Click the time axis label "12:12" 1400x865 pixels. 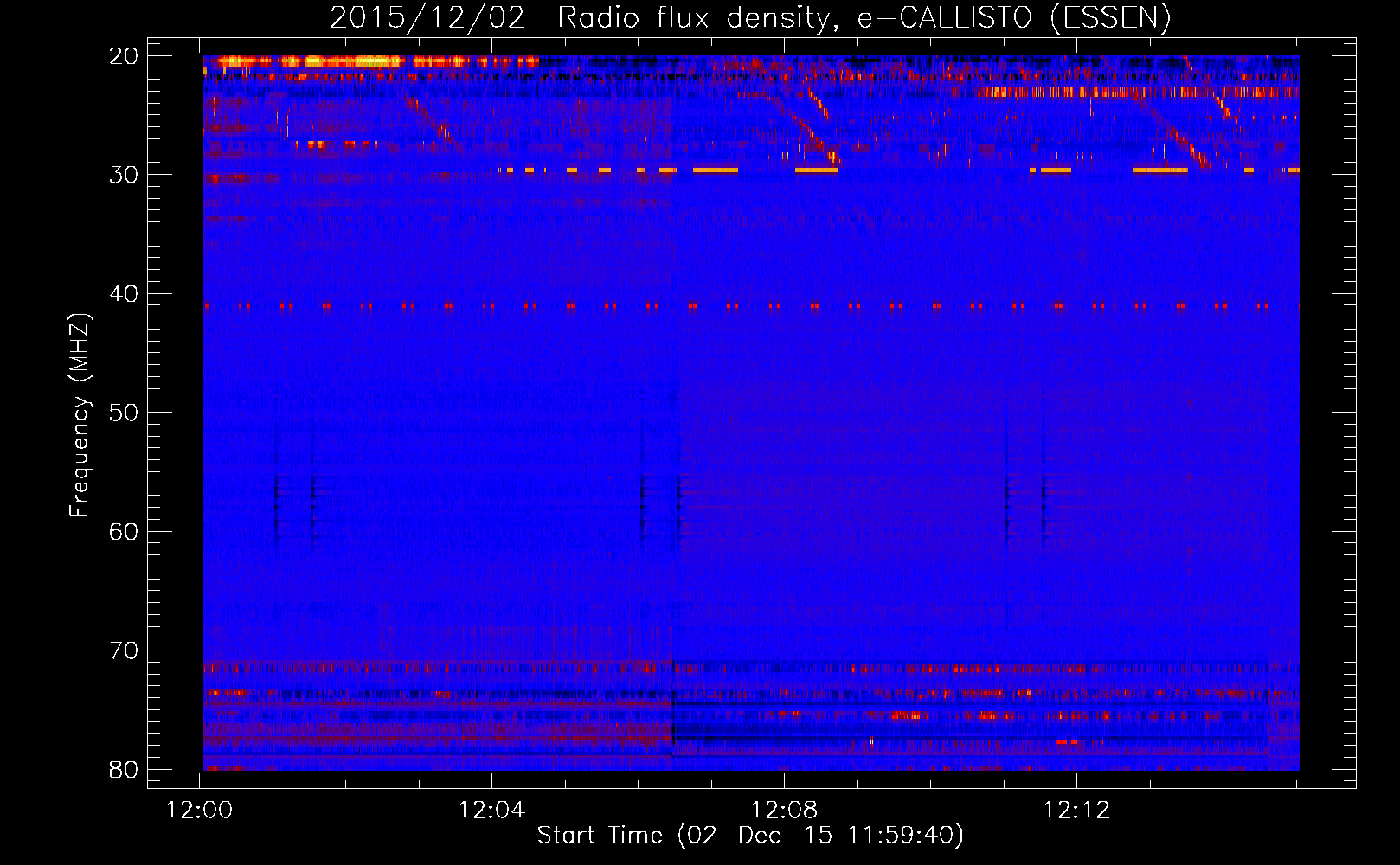[x=1076, y=811]
